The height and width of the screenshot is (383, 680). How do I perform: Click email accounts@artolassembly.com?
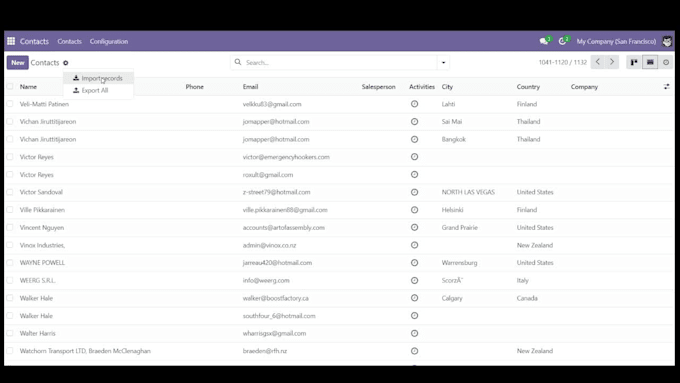(284, 227)
